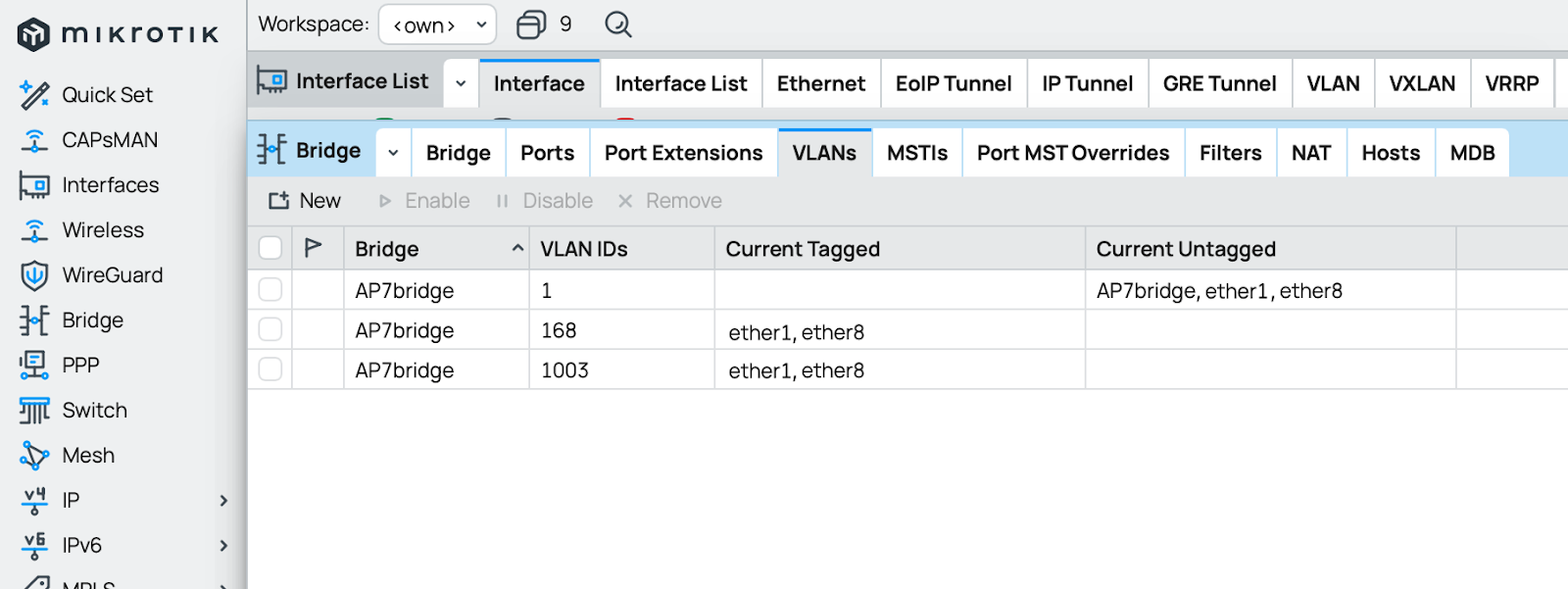The width and height of the screenshot is (1568, 589).
Task: Open IP v4 sidebar icon
Action: (x=34, y=501)
